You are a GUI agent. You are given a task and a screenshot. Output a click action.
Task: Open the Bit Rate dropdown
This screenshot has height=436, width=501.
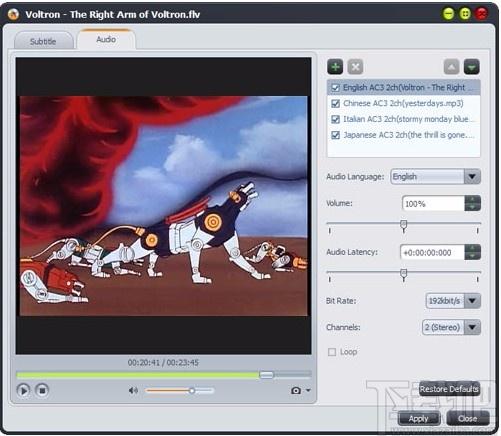coord(472,301)
